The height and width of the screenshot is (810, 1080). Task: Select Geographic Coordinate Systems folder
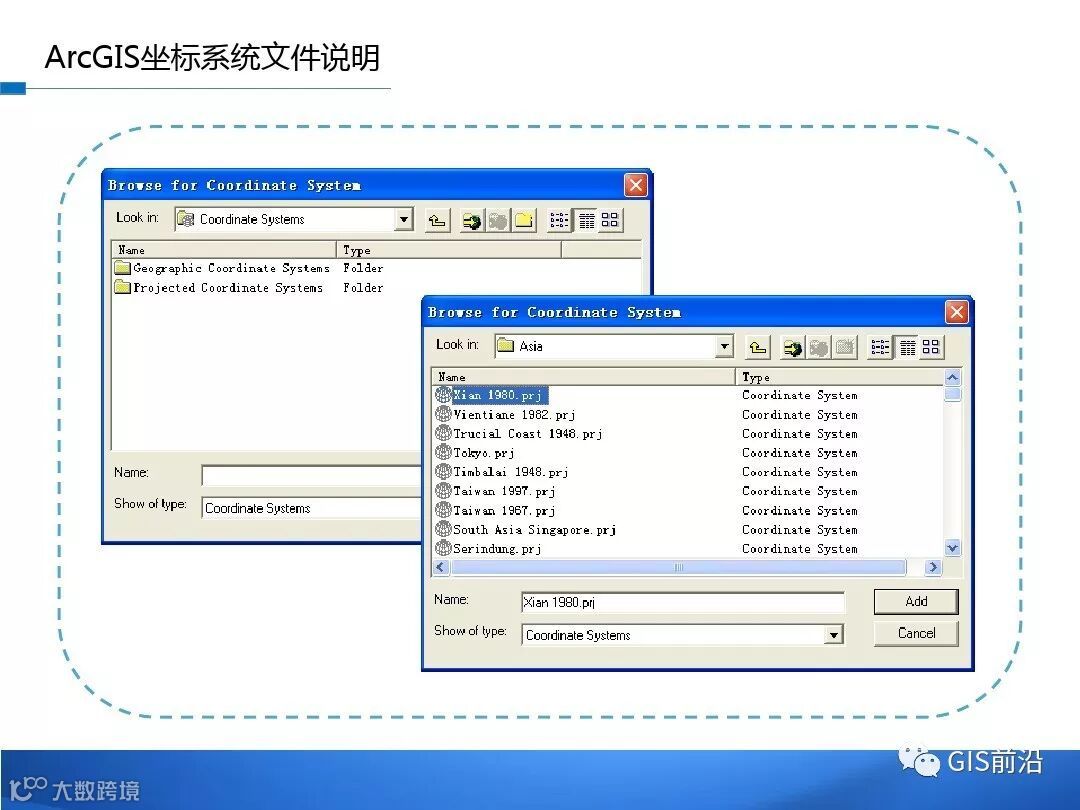pyautogui.click(x=231, y=268)
